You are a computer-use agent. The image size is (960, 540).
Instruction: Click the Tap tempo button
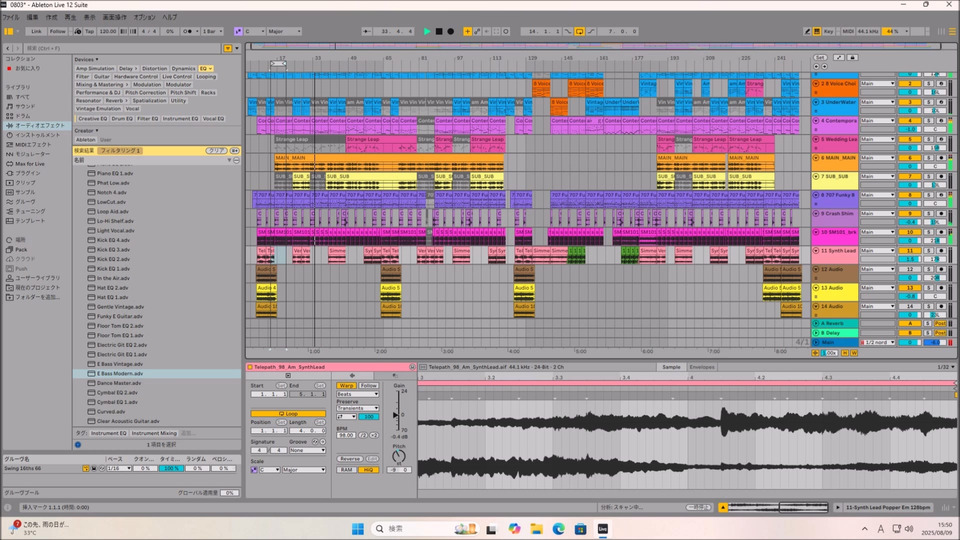(89, 31)
